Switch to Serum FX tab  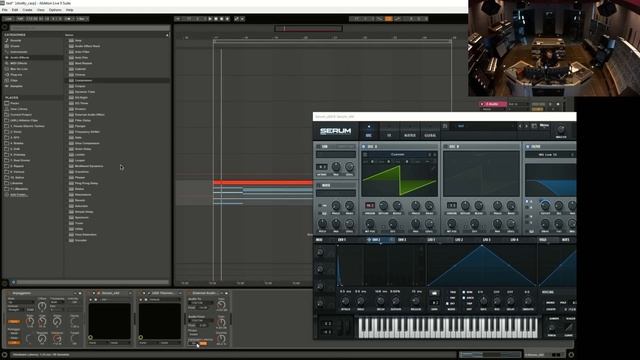point(389,135)
